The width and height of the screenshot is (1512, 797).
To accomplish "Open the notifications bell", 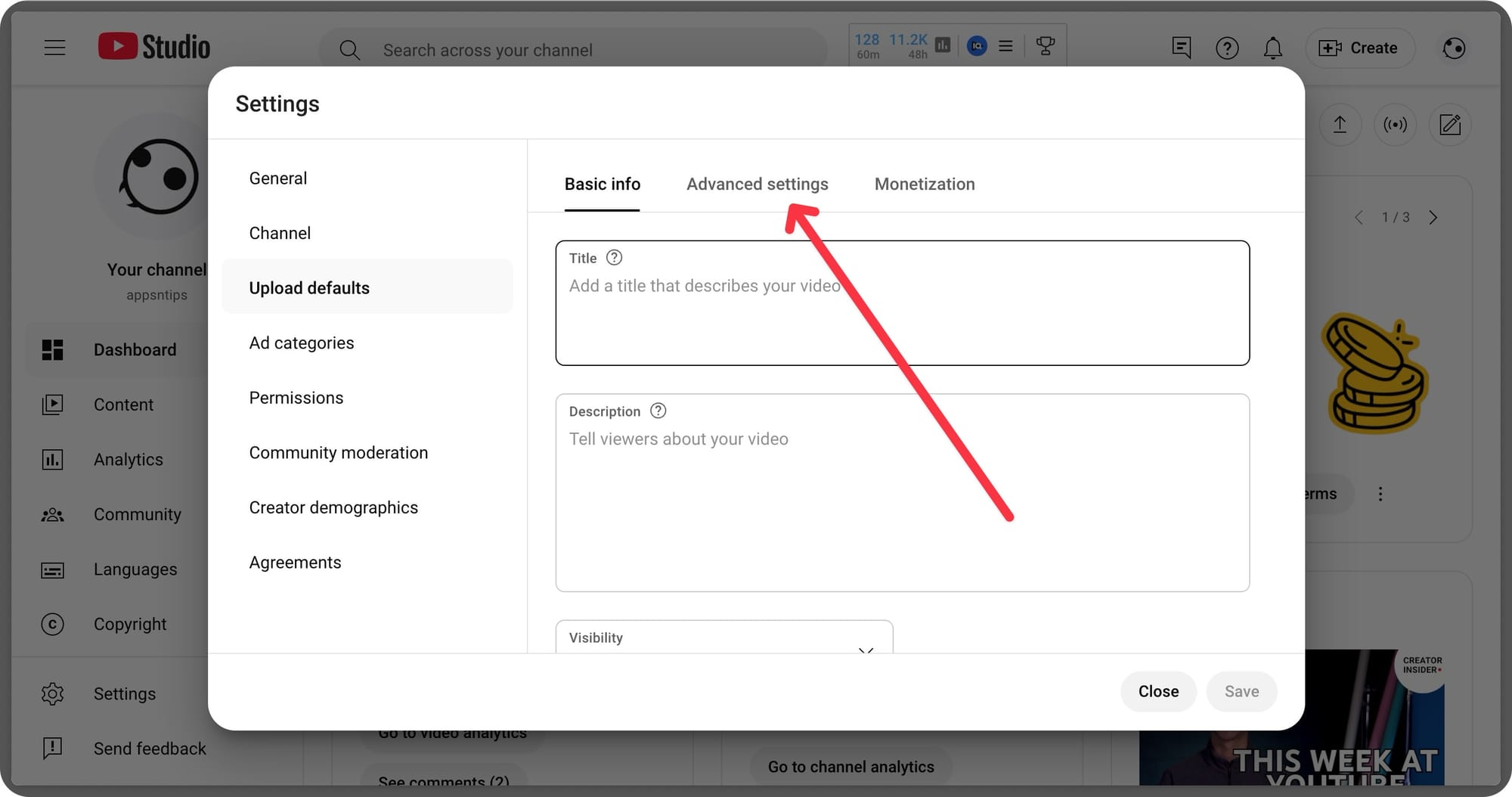I will click(x=1273, y=48).
